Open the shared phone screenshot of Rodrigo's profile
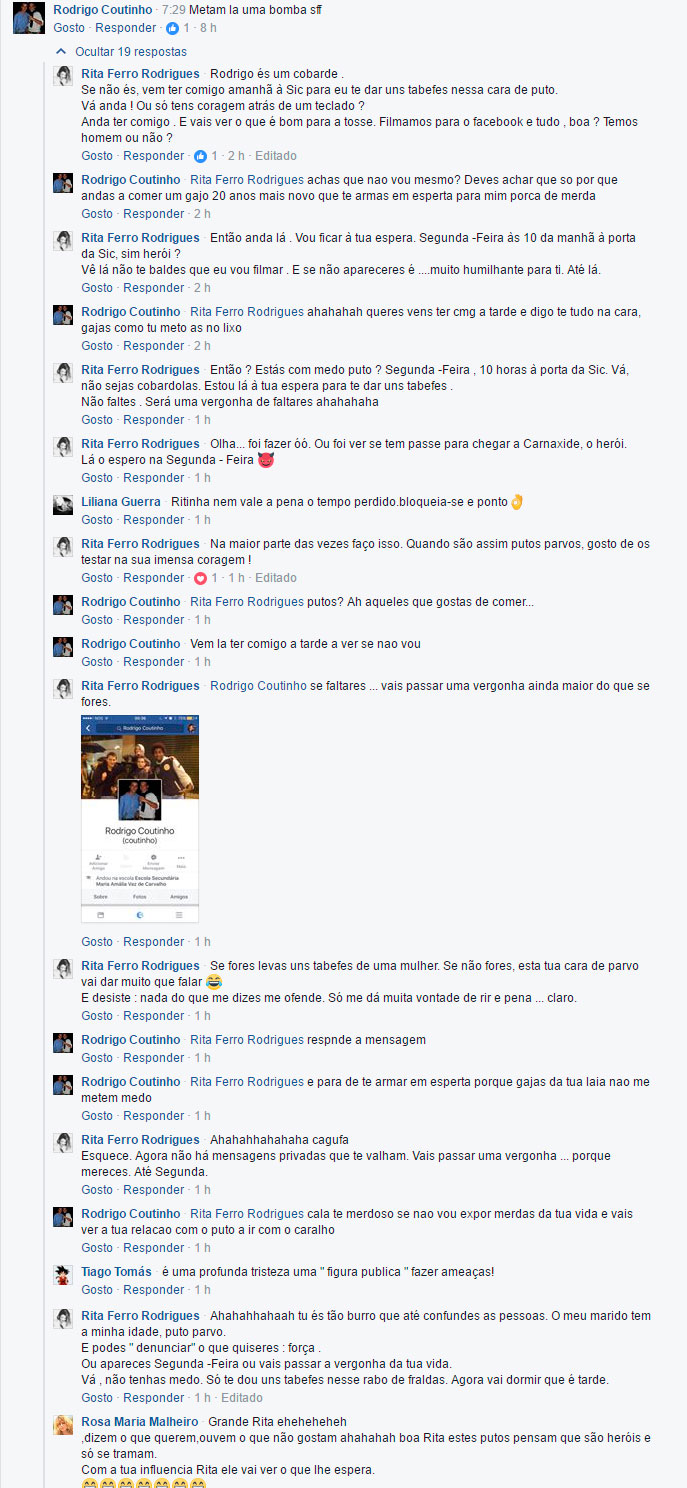 140,819
